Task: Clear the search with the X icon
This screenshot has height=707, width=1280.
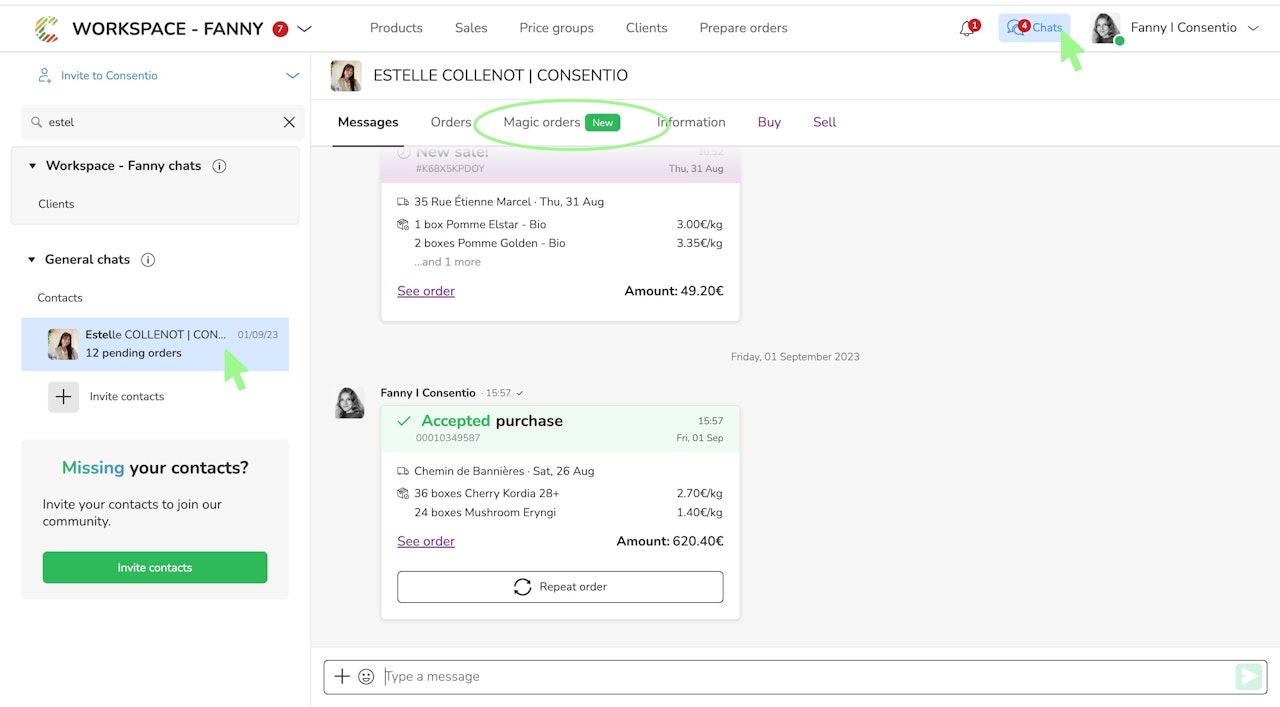Action: click(289, 122)
